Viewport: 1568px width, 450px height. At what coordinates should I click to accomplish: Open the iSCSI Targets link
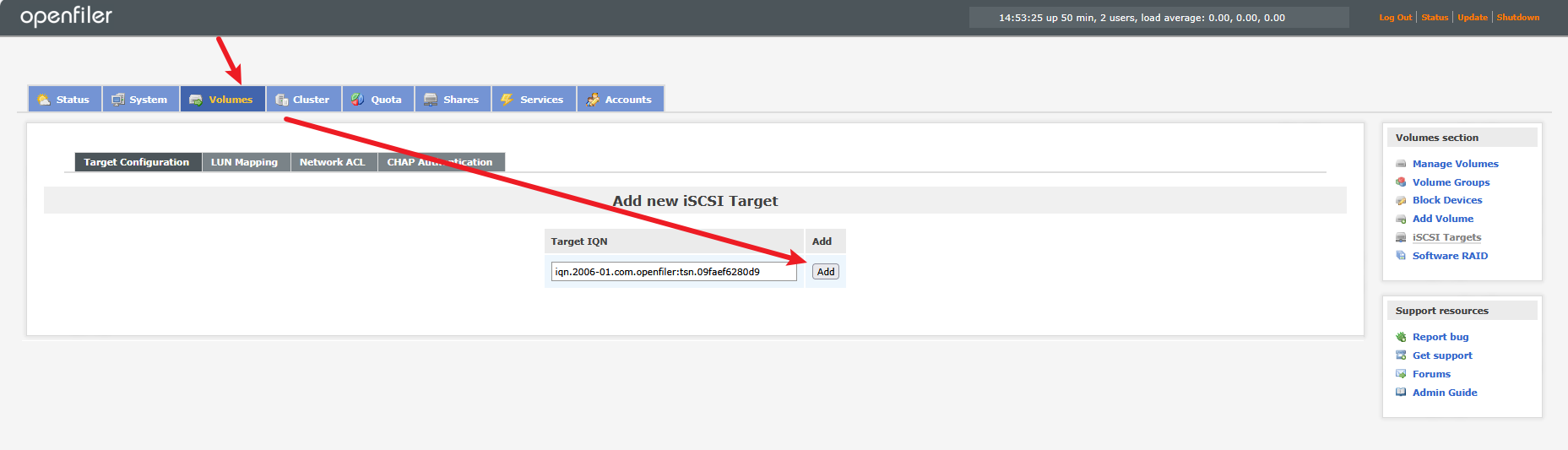coord(1446,237)
